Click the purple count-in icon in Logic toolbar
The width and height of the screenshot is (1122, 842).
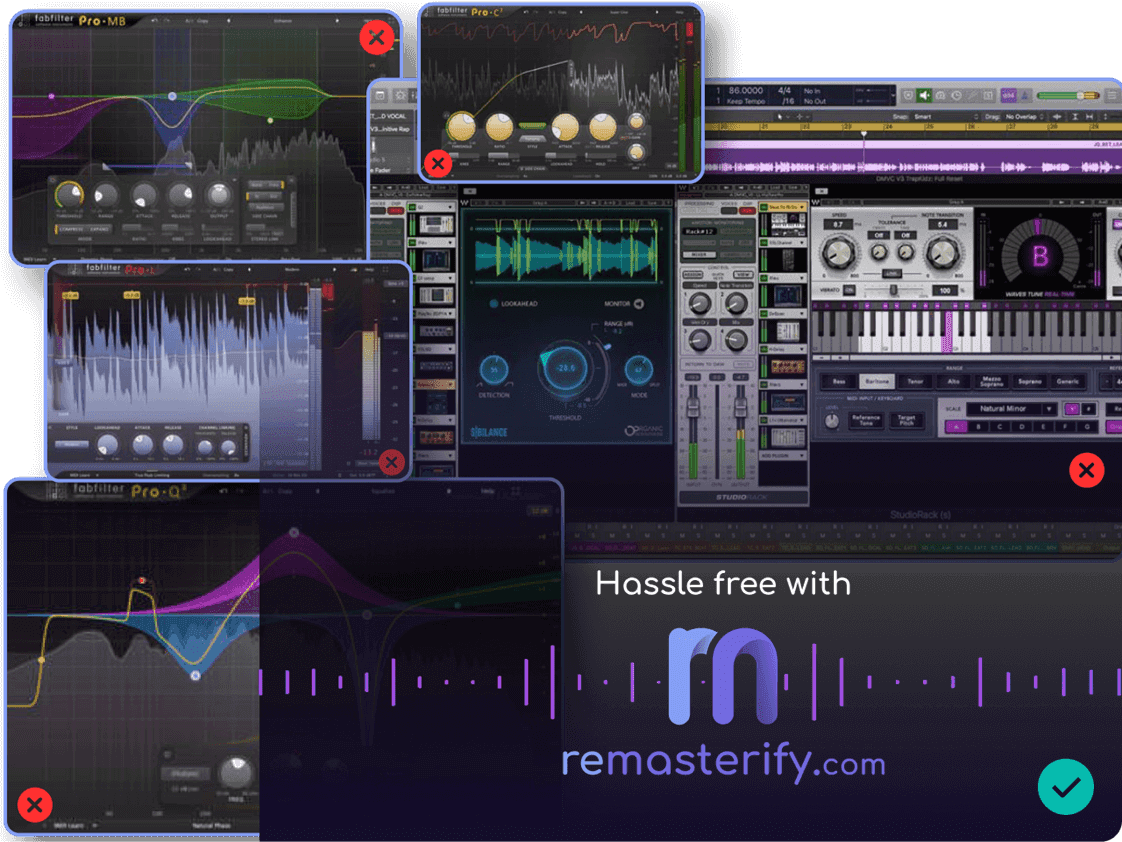[x=1008, y=95]
